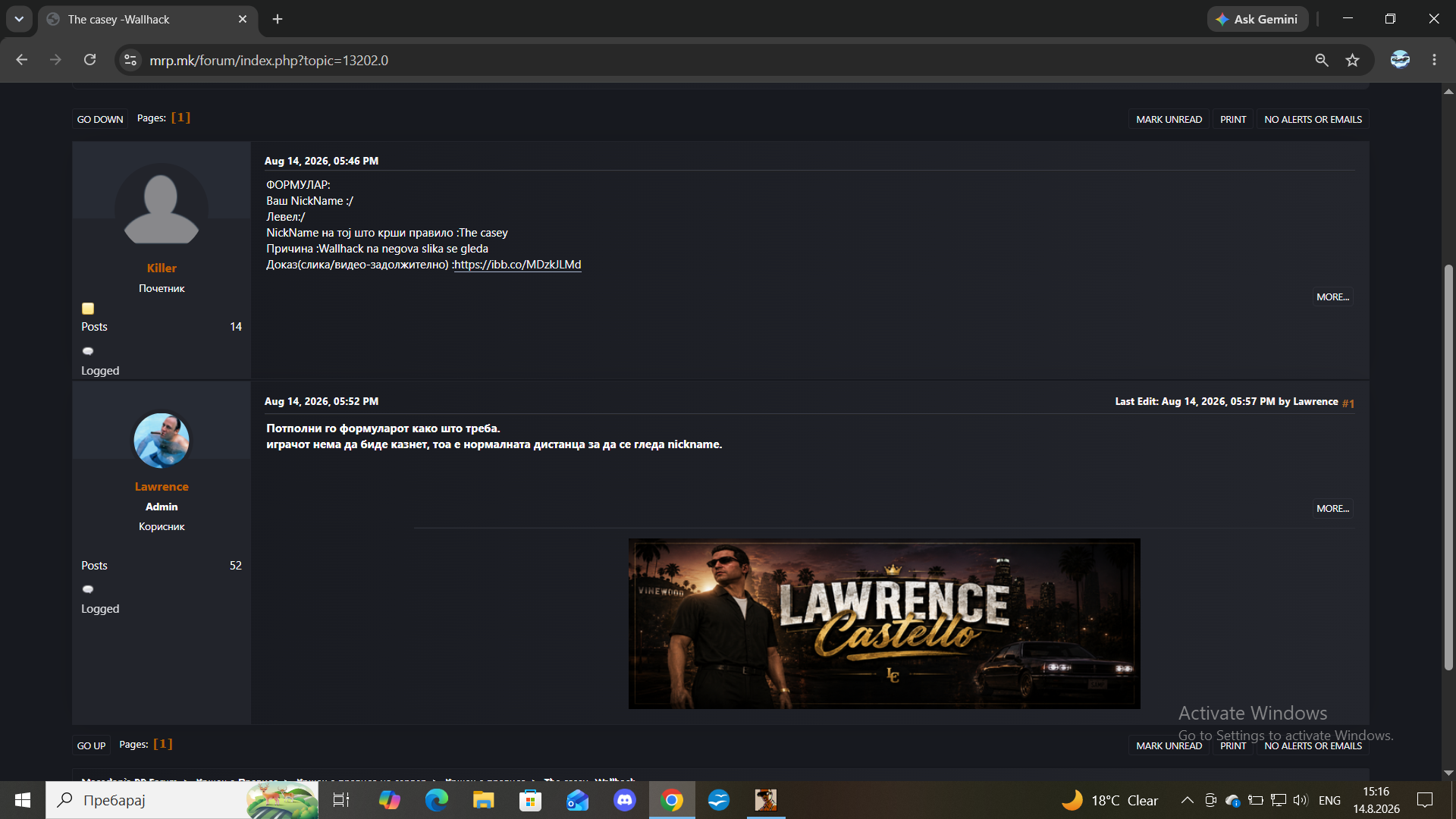Open the volume control in tray
Viewport: 1456px width, 819px height.
point(1301,800)
